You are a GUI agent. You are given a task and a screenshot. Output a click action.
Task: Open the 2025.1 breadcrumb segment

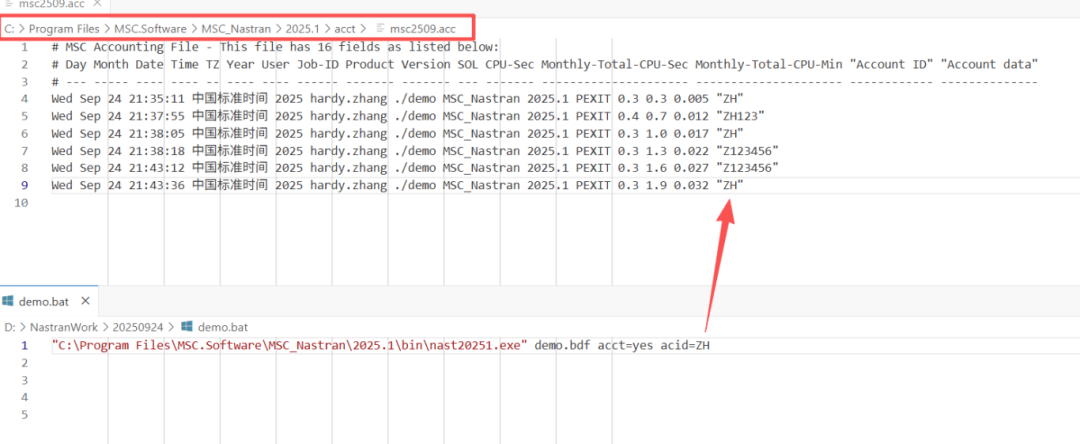[302, 29]
